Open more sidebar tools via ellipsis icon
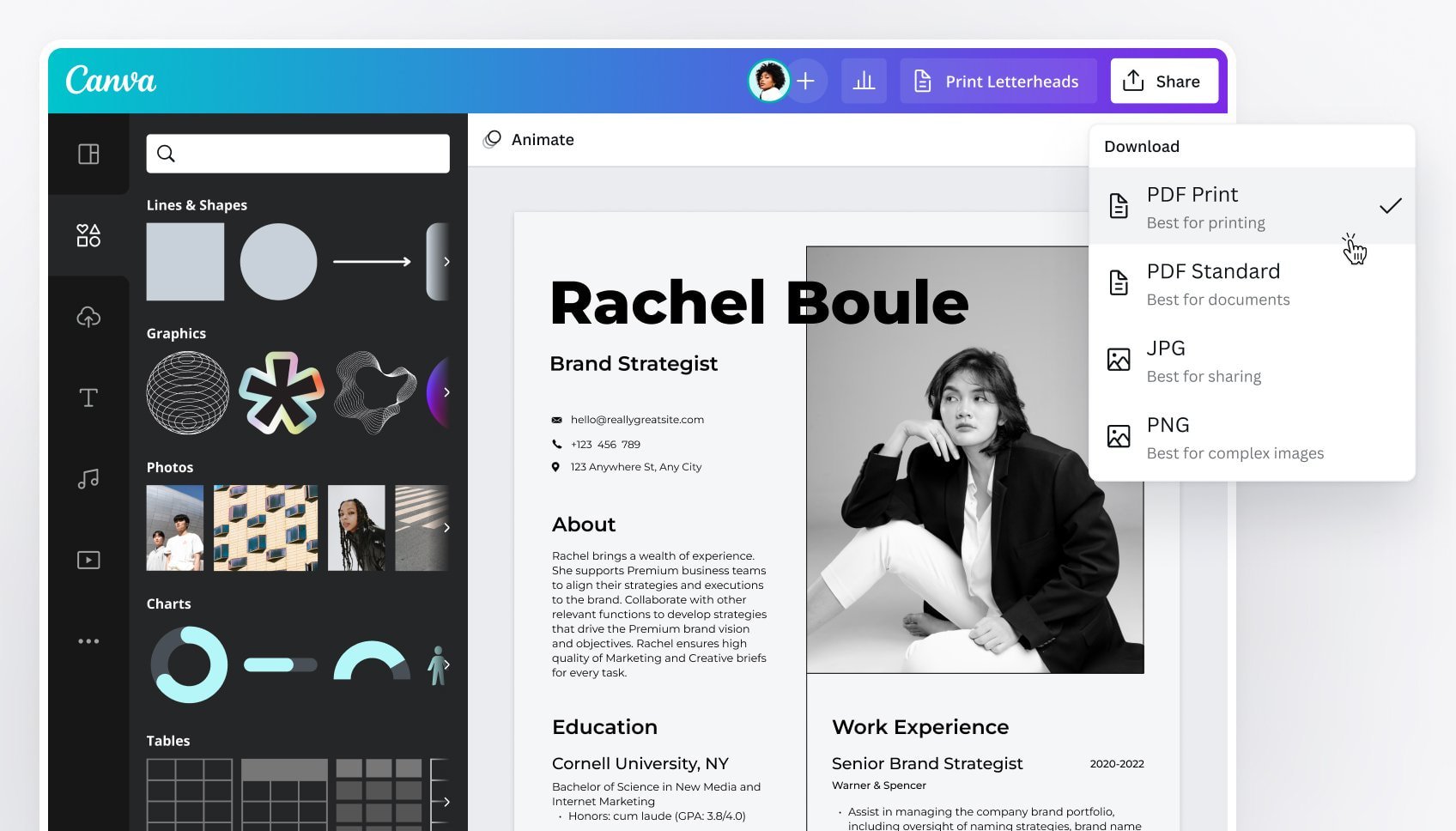 click(x=88, y=640)
